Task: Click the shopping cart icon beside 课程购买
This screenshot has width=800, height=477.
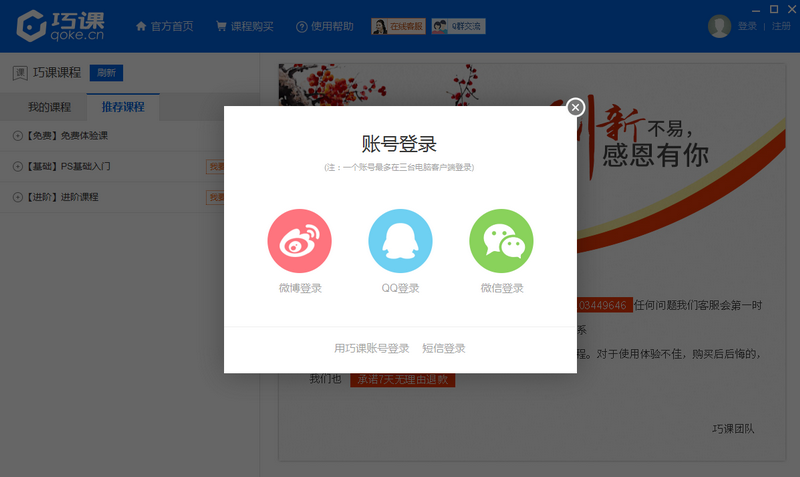Action: 221,26
